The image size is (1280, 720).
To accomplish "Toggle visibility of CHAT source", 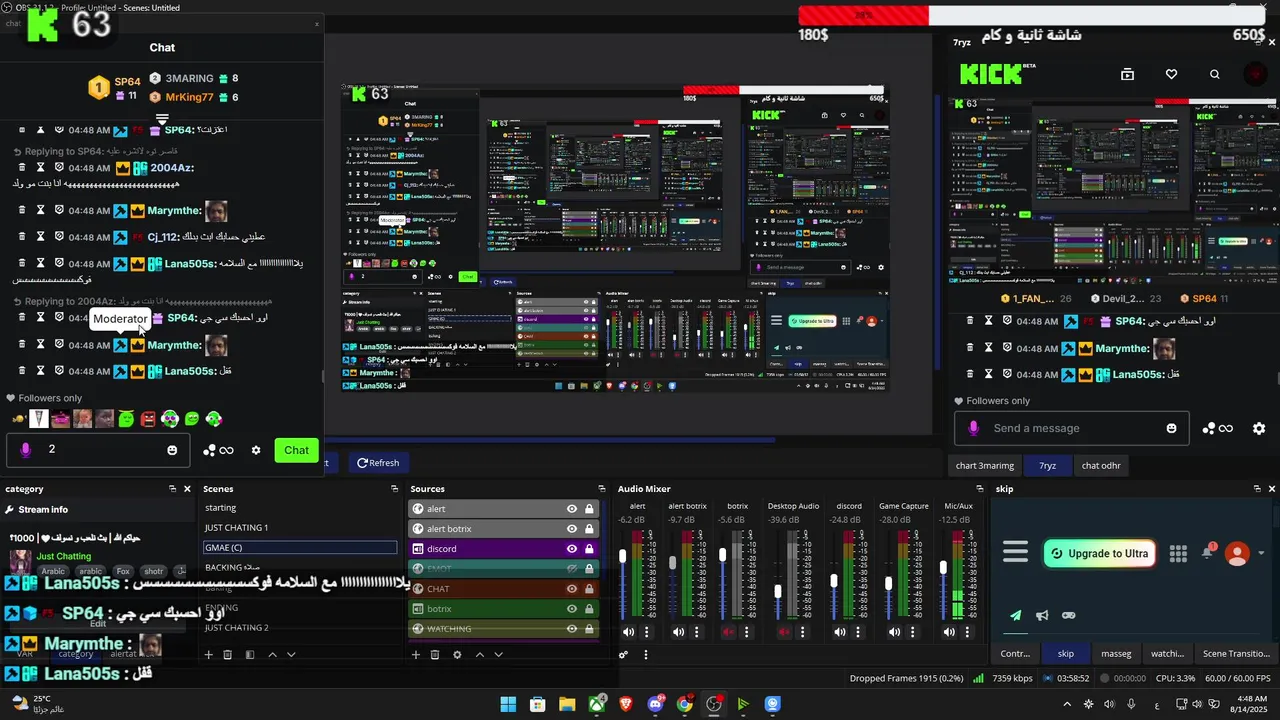I will tap(572, 589).
